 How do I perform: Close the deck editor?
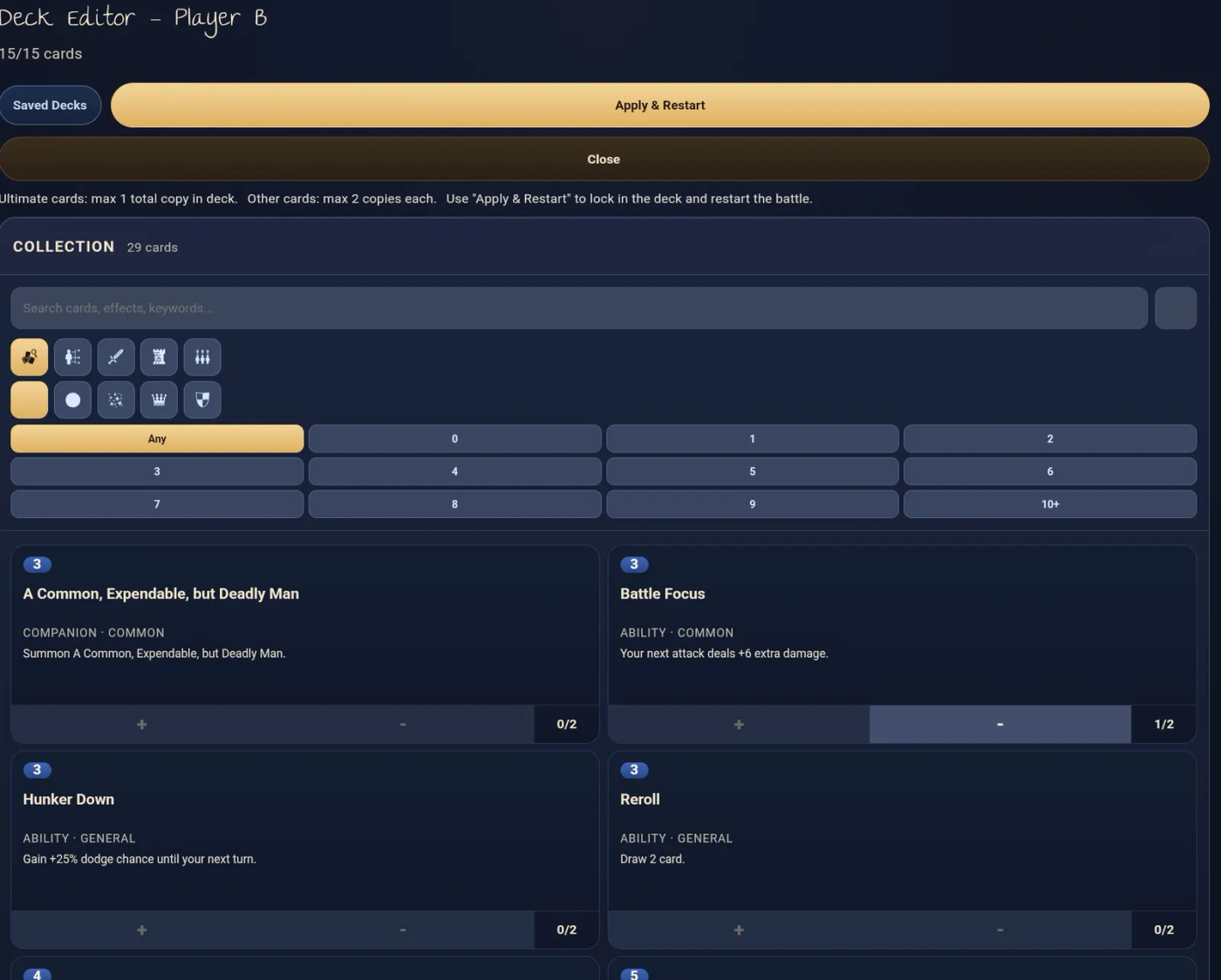[x=604, y=159]
